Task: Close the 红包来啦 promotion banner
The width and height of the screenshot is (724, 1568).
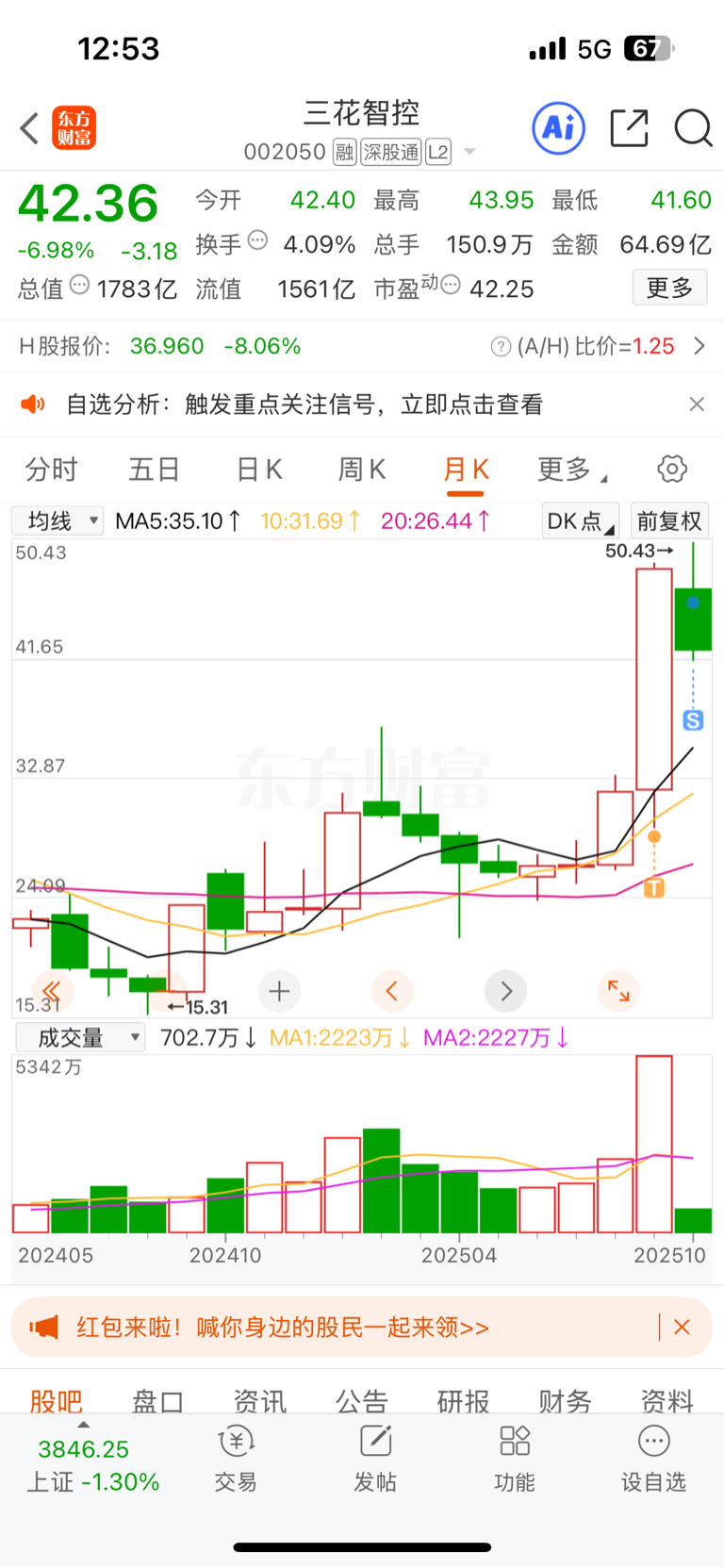Action: pos(683,1328)
